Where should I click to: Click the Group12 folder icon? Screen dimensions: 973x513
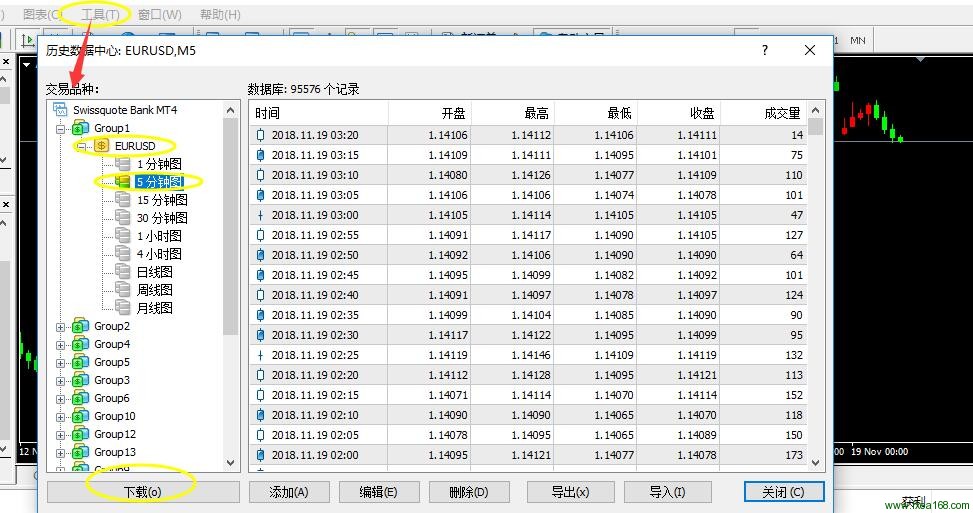coord(81,434)
